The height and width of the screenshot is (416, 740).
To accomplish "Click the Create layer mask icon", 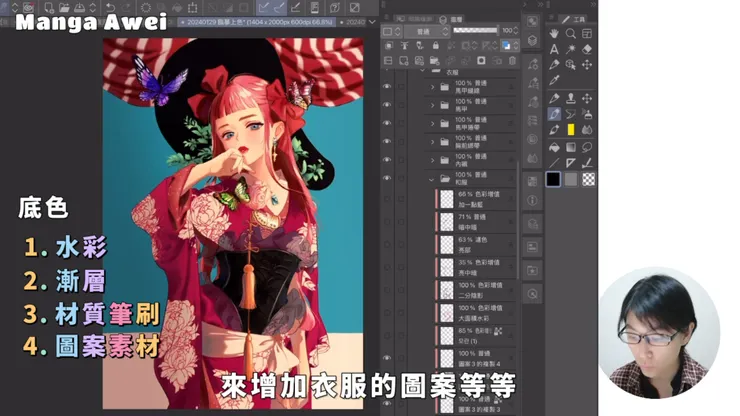I will point(481,60).
